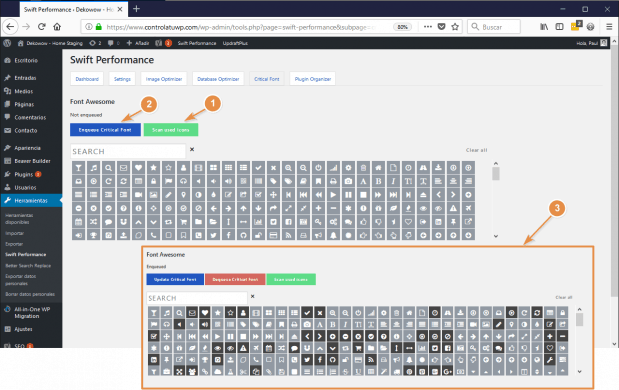Click Scan used icons under Not enqueued
The width and height of the screenshot is (619, 390).
[x=171, y=130]
